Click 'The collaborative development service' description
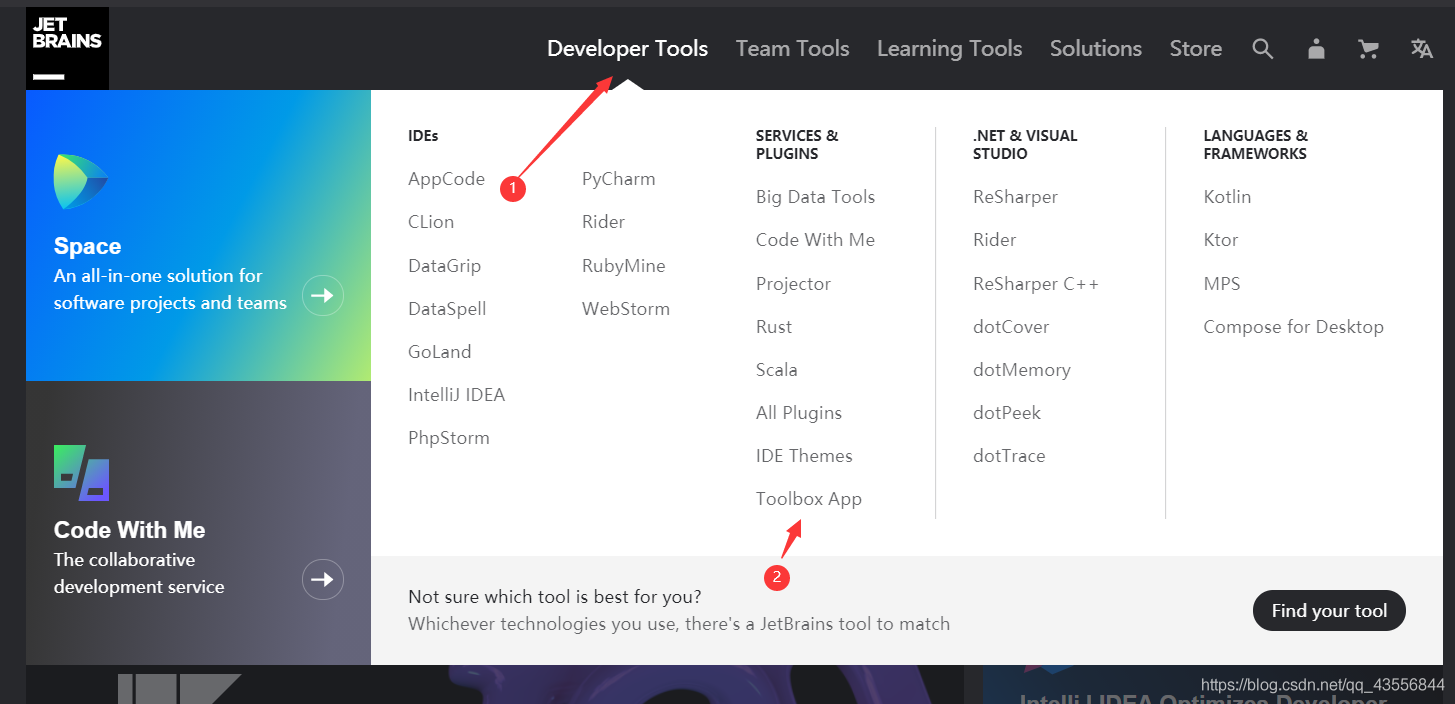1455x704 pixels. pyautogui.click(x=139, y=573)
